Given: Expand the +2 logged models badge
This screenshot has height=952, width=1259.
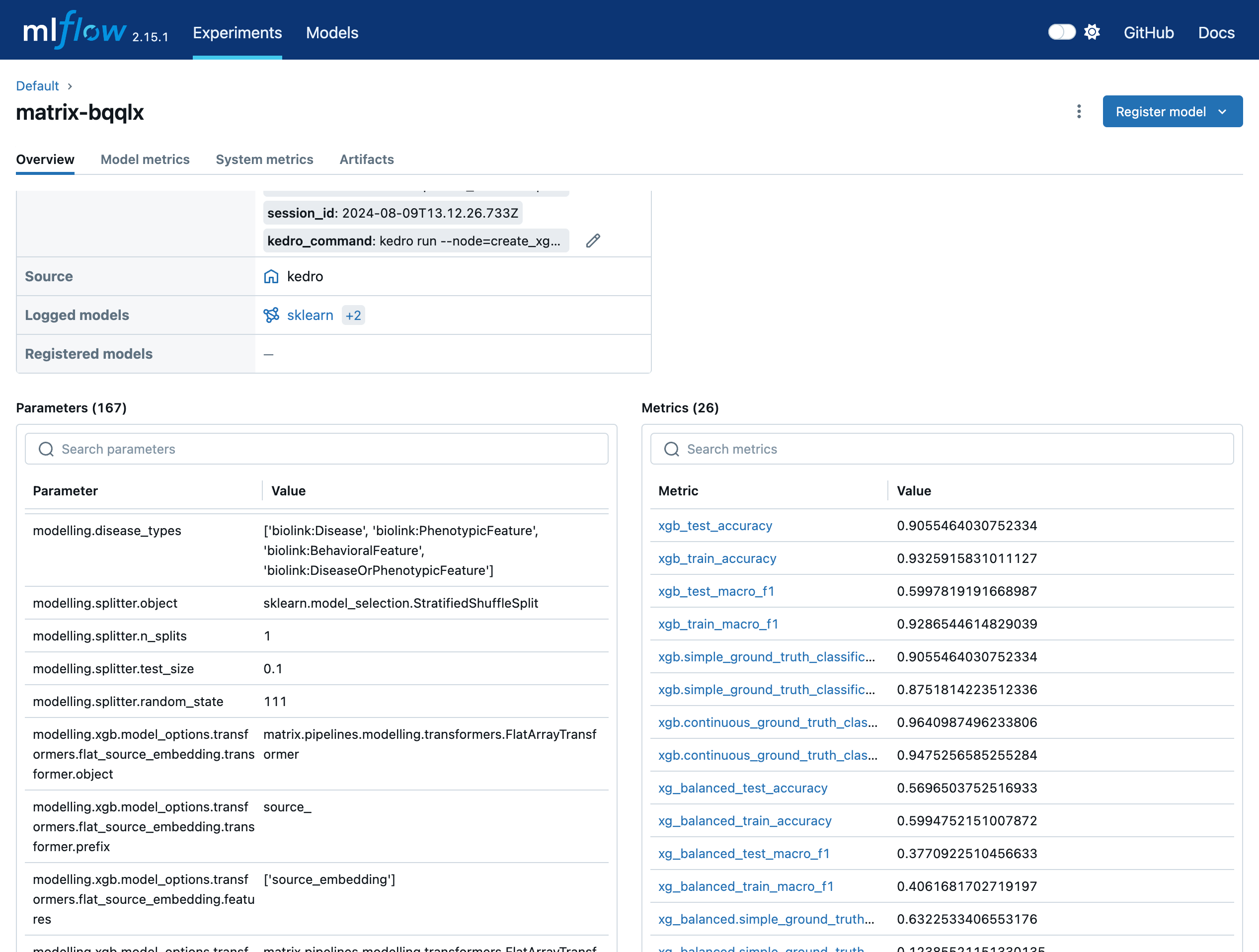Looking at the screenshot, I should pyautogui.click(x=353, y=315).
